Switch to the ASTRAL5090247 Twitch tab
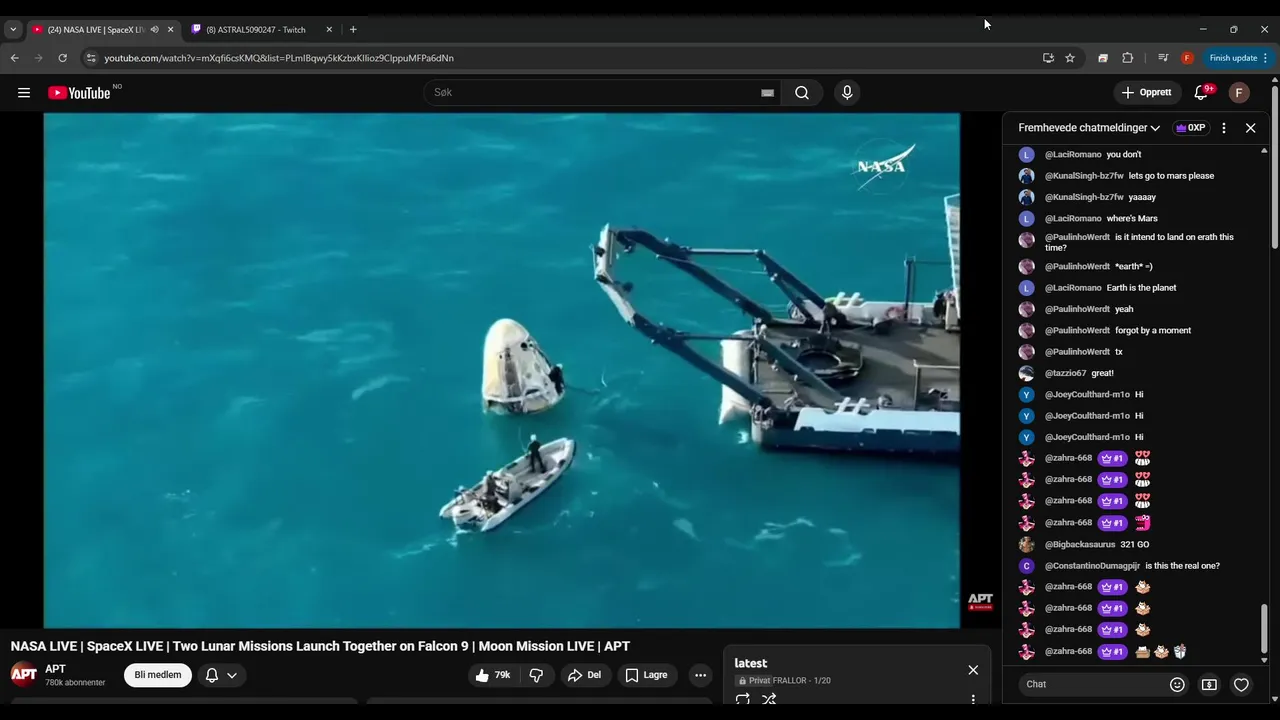This screenshot has height=720, width=1280. [x=255, y=30]
